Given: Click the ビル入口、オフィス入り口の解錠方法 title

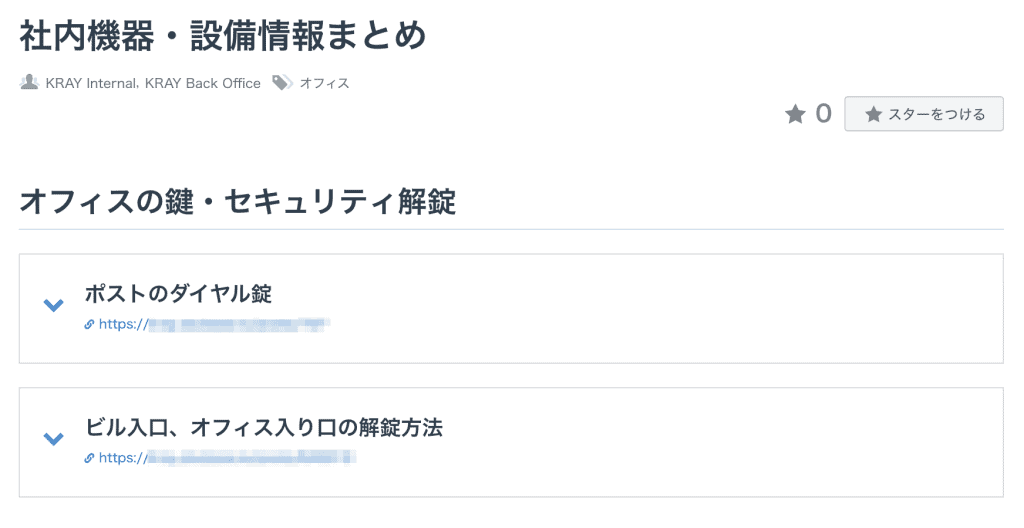Looking at the screenshot, I should 264,427.
